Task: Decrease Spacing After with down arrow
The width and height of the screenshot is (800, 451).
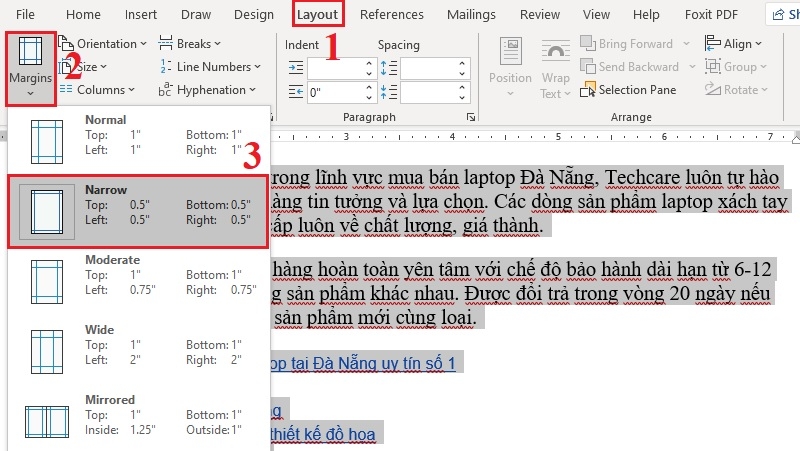Action: [x=462, y=97]
